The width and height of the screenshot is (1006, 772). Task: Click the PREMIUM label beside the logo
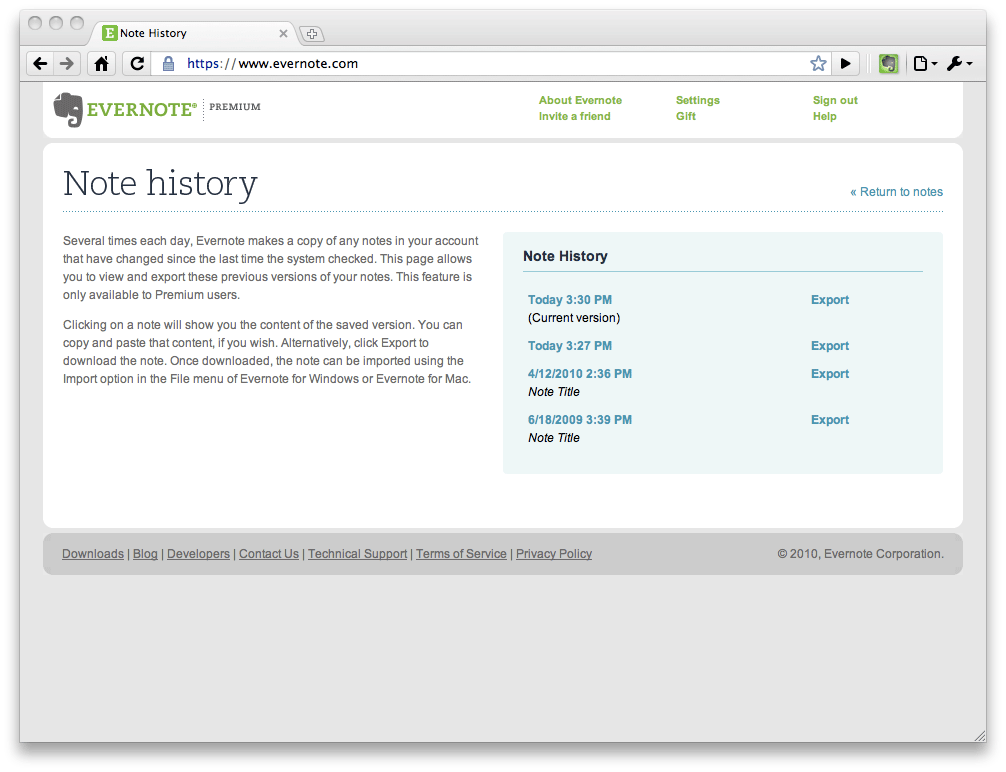point(235,107)
